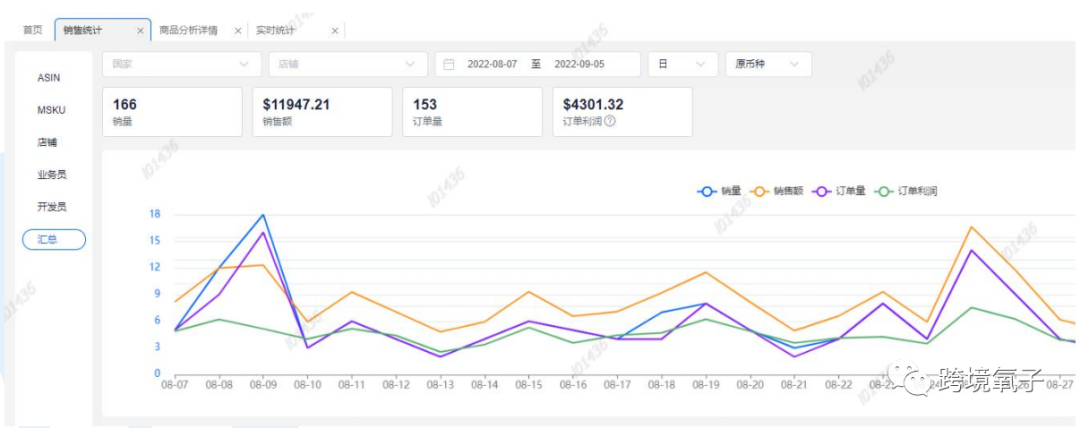Click the 汇总 button
The width and height of the screenshot is (1080, 428).
coord(54,240)
